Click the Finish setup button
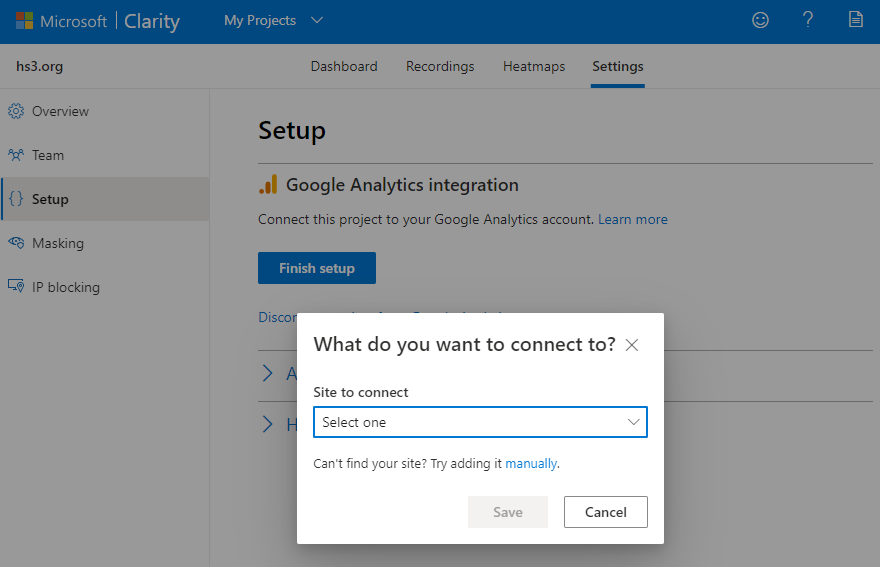Image resolution: width=880 pixels, height=567 pixels. (317, 268)
